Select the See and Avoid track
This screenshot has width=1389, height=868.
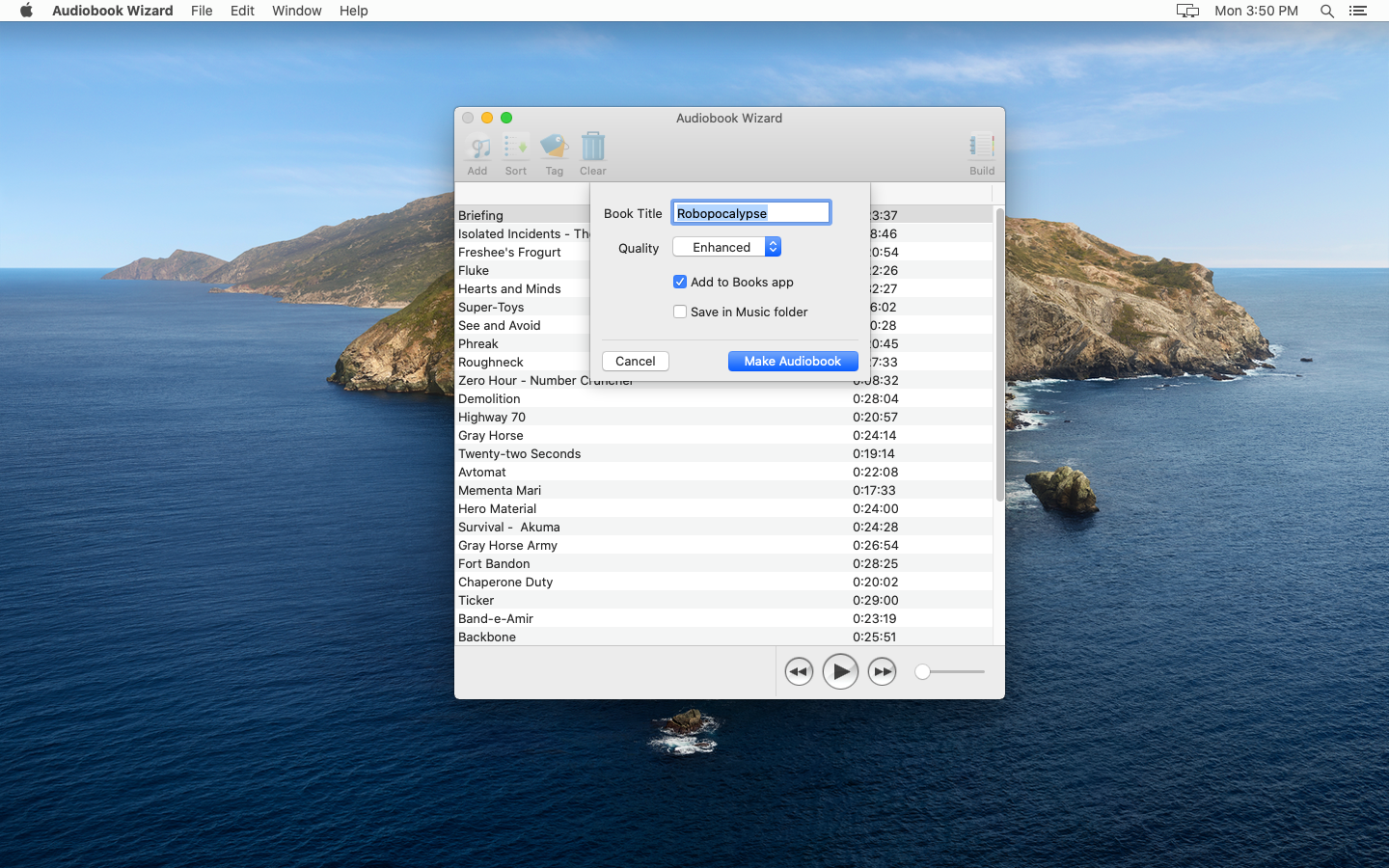(x=523, y=325)
